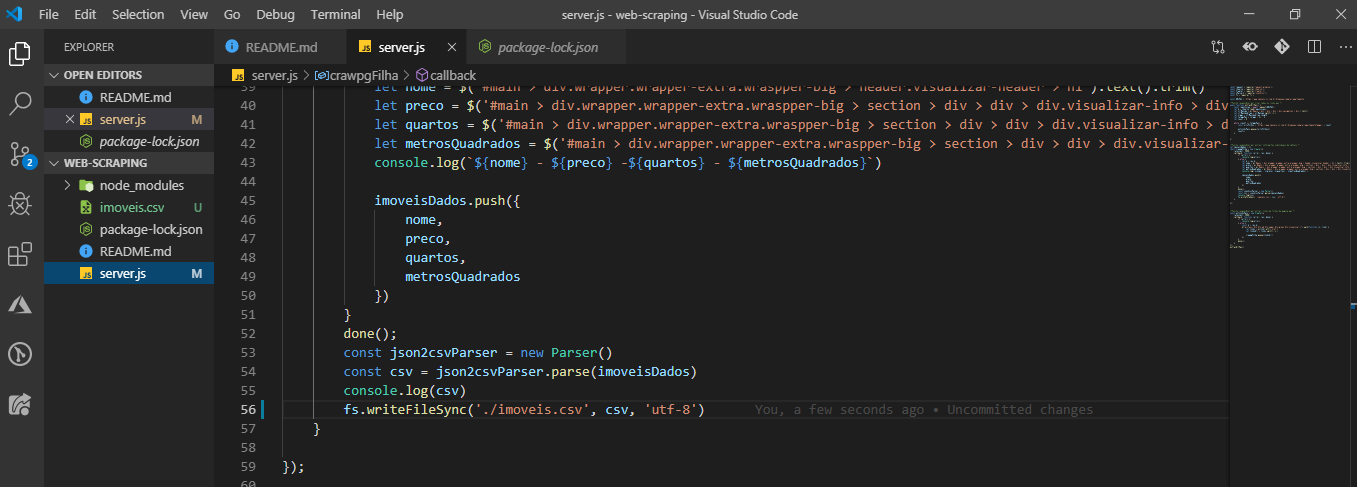1357x487 pixels.
Task: Open imoveis.csv in the file tree
Action: [128, 207]
